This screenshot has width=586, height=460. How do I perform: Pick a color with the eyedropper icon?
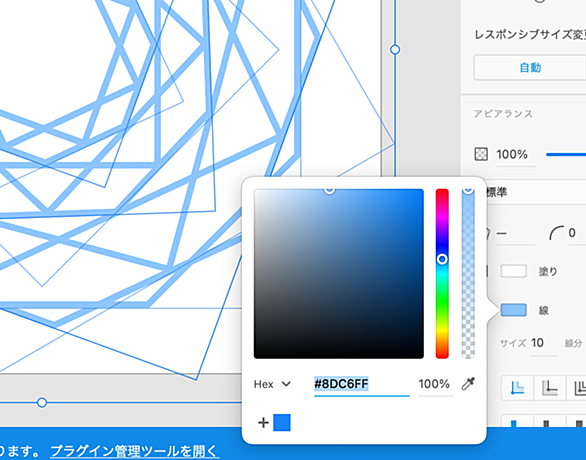click(x=468, y=384)
